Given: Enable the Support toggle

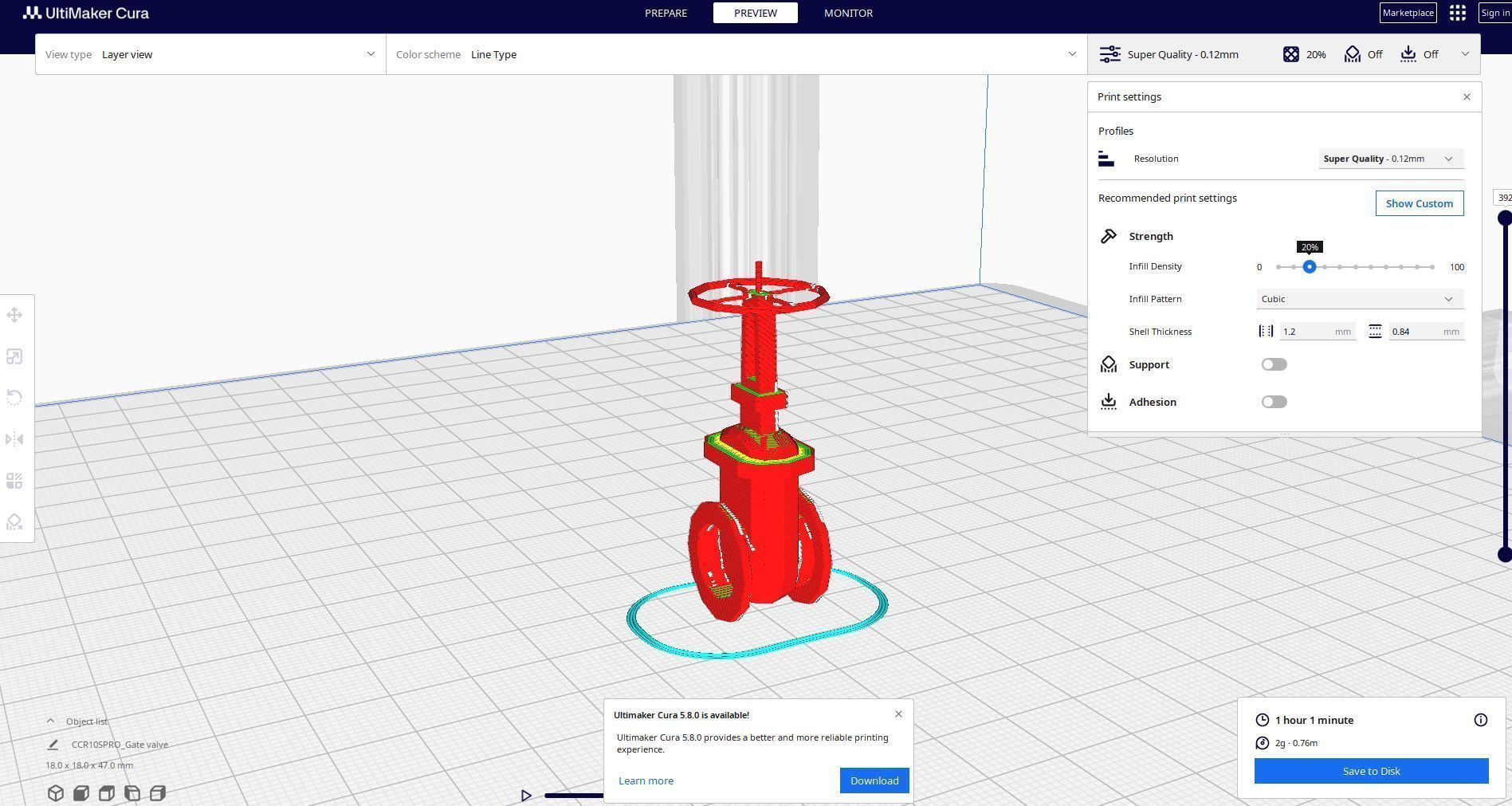Looking at the screenshot, I should click(1274, 364).
